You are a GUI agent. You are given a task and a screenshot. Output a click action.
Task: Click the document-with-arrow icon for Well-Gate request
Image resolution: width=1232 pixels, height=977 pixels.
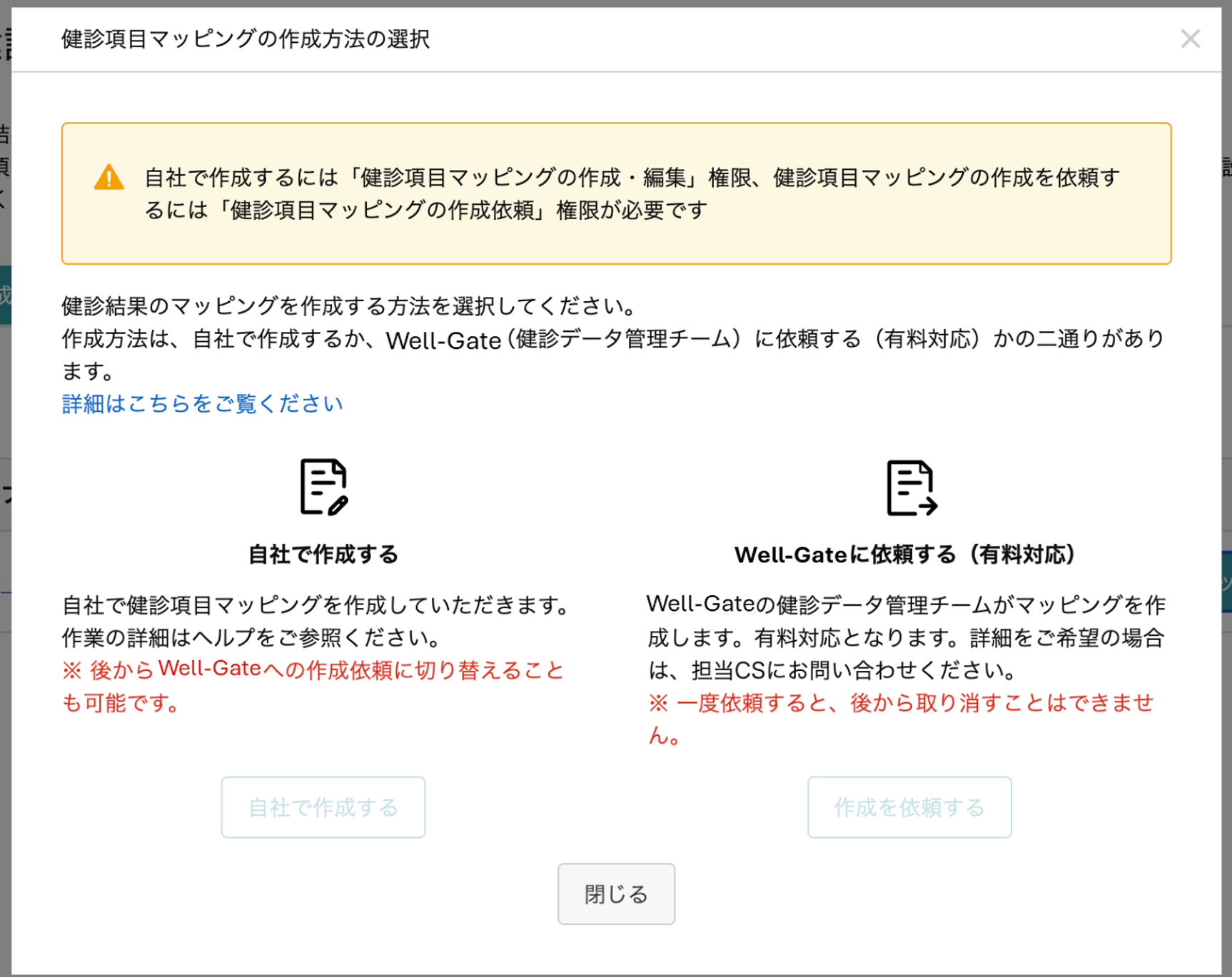click(912, 488)
